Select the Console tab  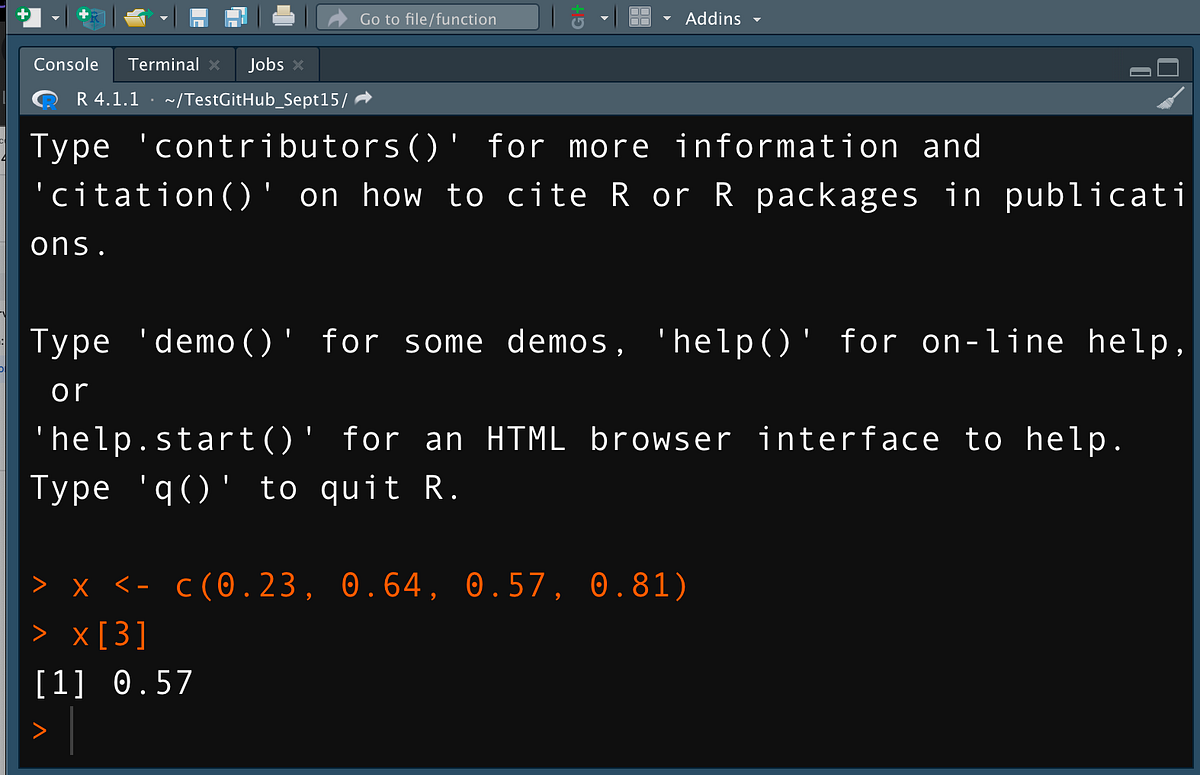click(x=65, y=63)
